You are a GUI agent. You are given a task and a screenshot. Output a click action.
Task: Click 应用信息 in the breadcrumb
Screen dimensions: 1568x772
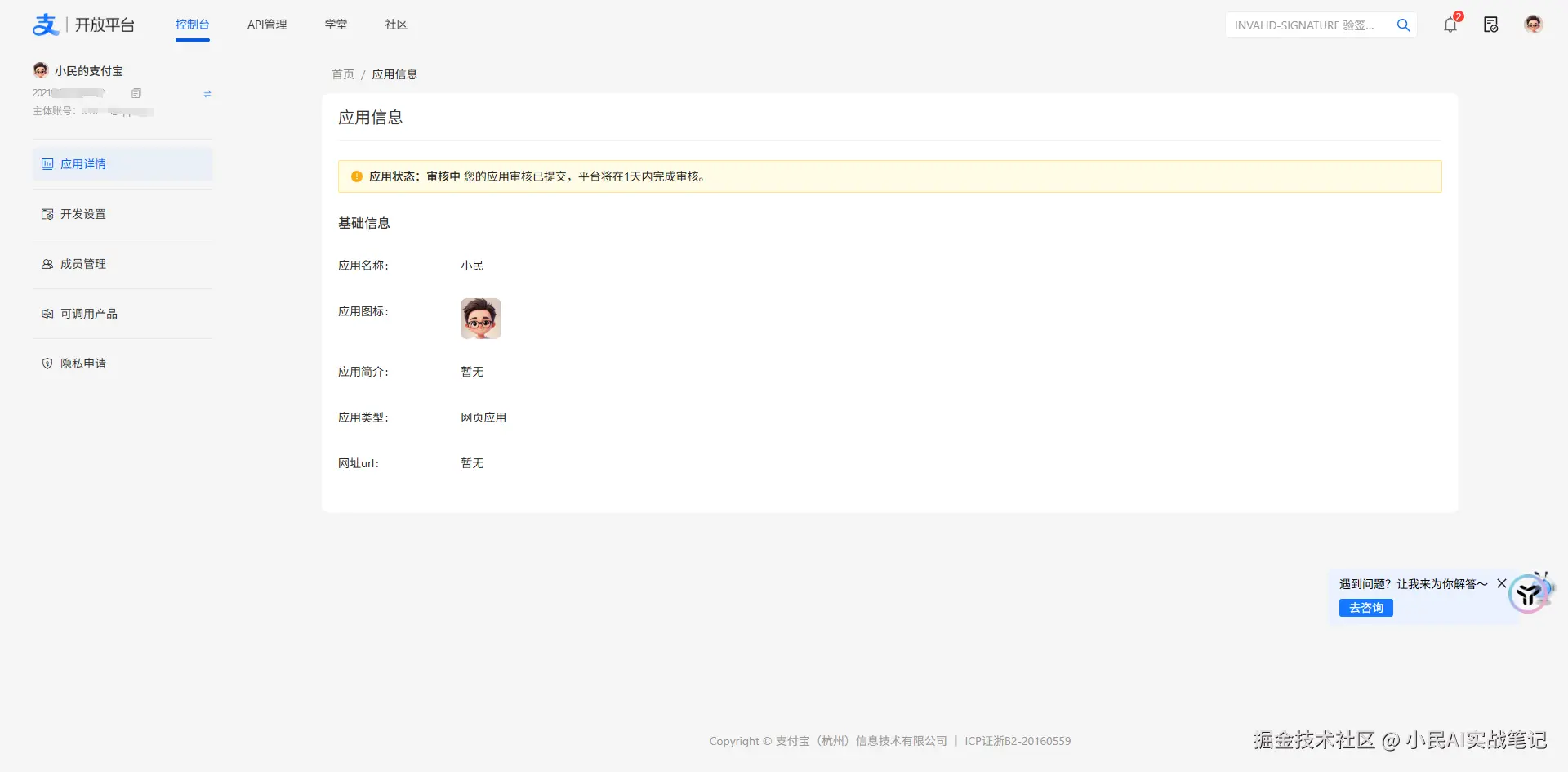point(394,74)
